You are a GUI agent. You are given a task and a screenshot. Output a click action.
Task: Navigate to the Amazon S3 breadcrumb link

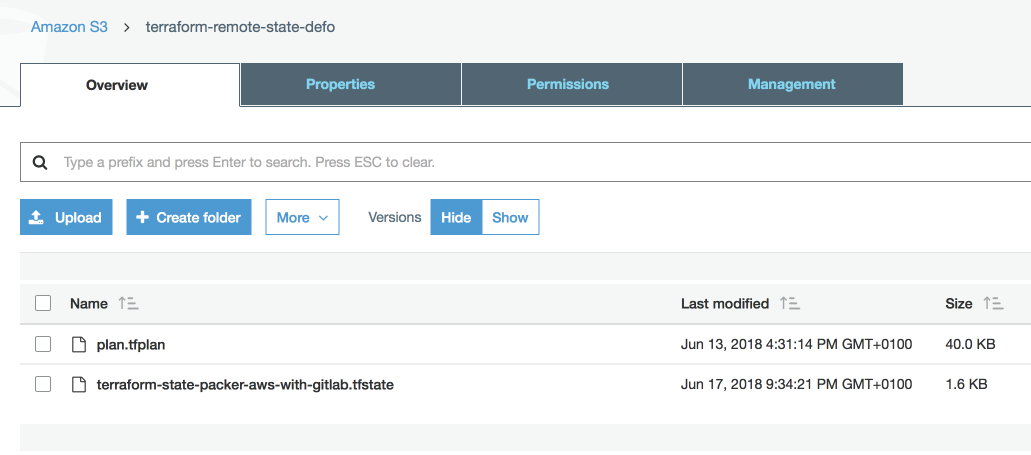click(69, 27)
